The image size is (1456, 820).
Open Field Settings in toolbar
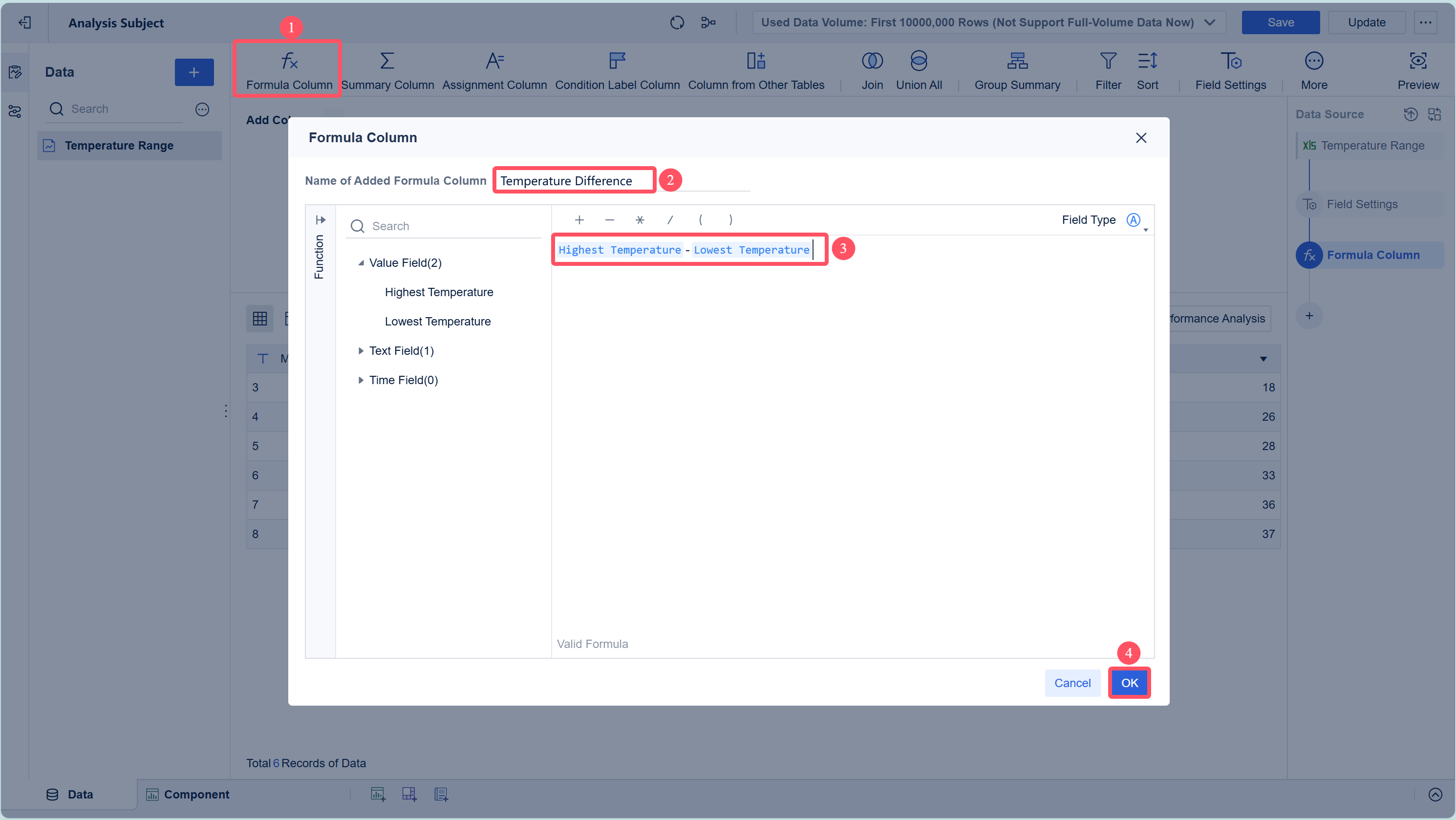pyautogui.click(x=1230, y=70)
